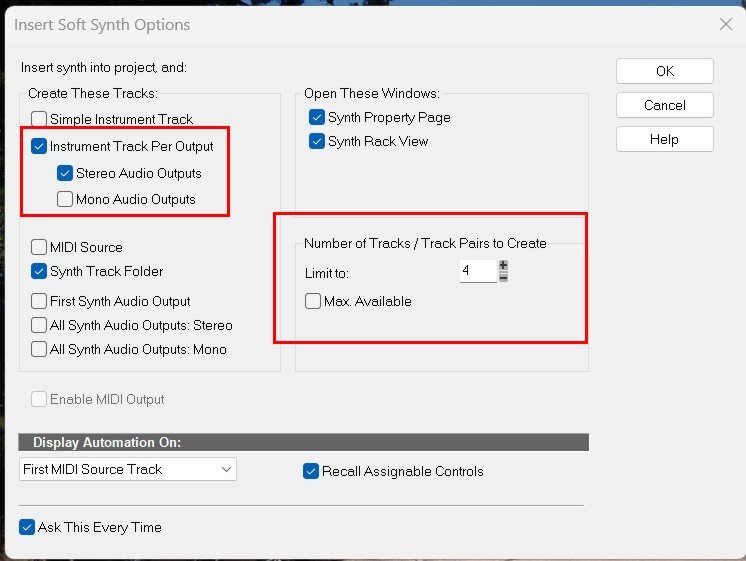
Task: Check the MIDI Source option
Action: [40, 247]
